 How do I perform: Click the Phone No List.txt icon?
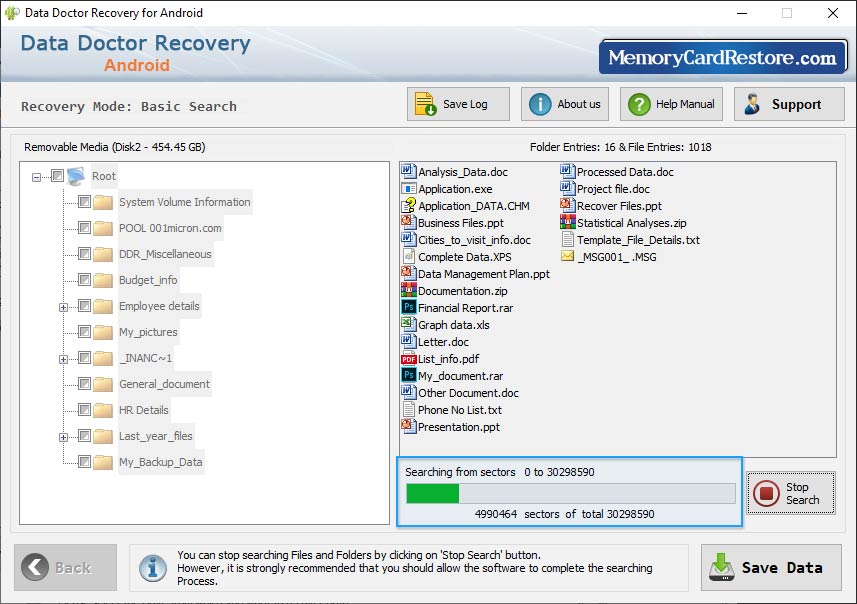click(x=408, y=409)
